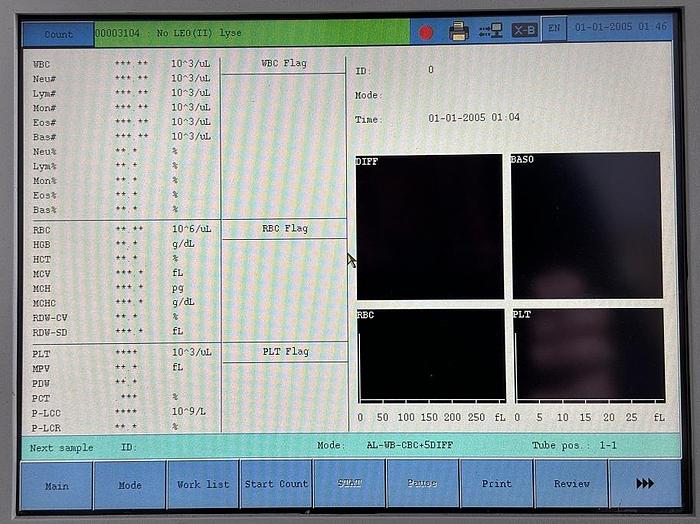Click the X-B quality control icon
700x524 pixels.
click(524, 31)
